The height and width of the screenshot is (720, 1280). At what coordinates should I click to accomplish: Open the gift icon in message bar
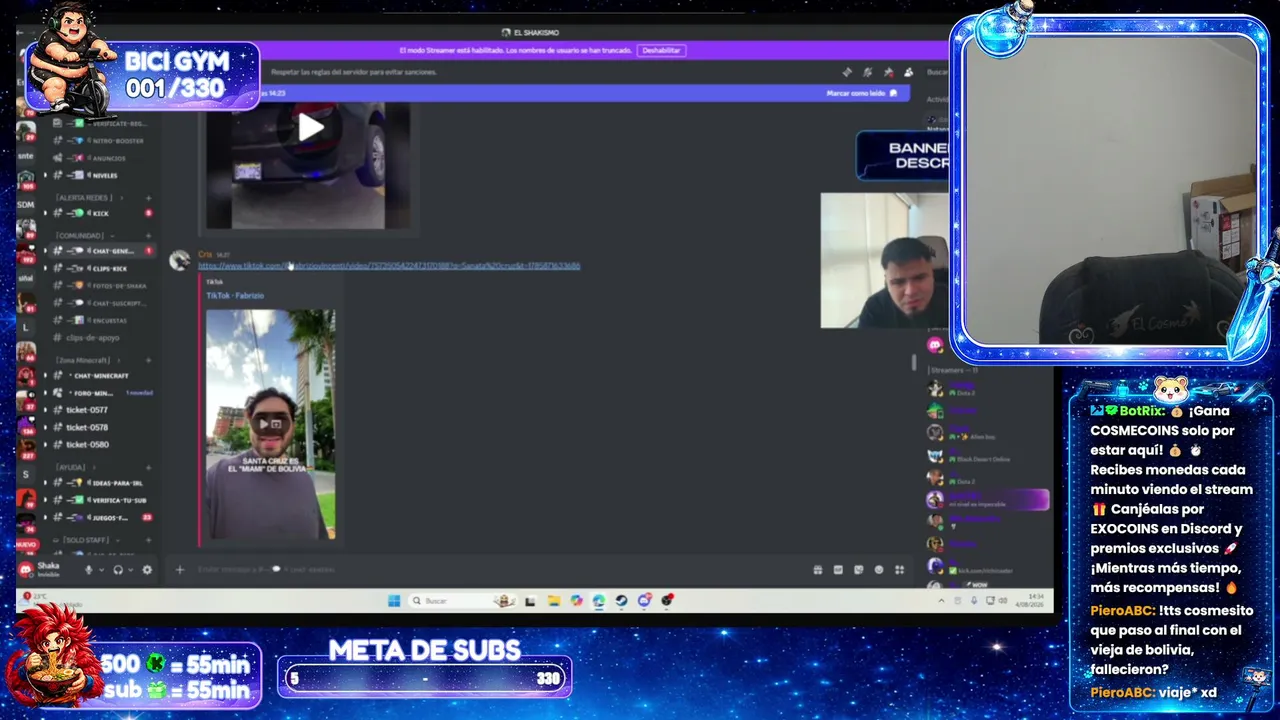(x=818, y=570)
